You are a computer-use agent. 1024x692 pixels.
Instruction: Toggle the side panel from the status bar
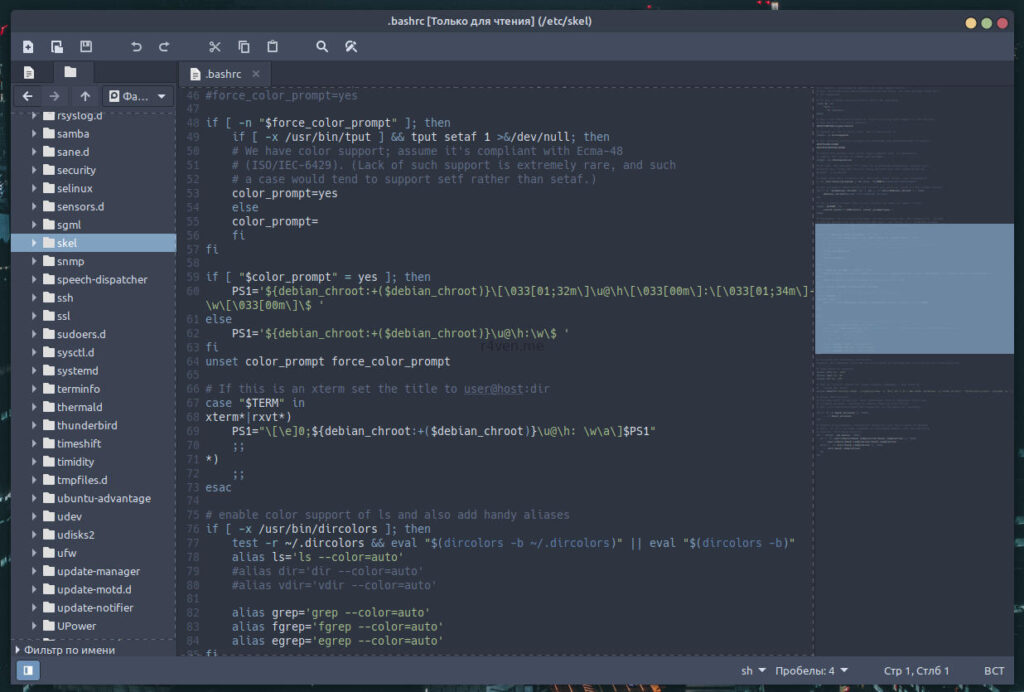[x=28, y=670]
